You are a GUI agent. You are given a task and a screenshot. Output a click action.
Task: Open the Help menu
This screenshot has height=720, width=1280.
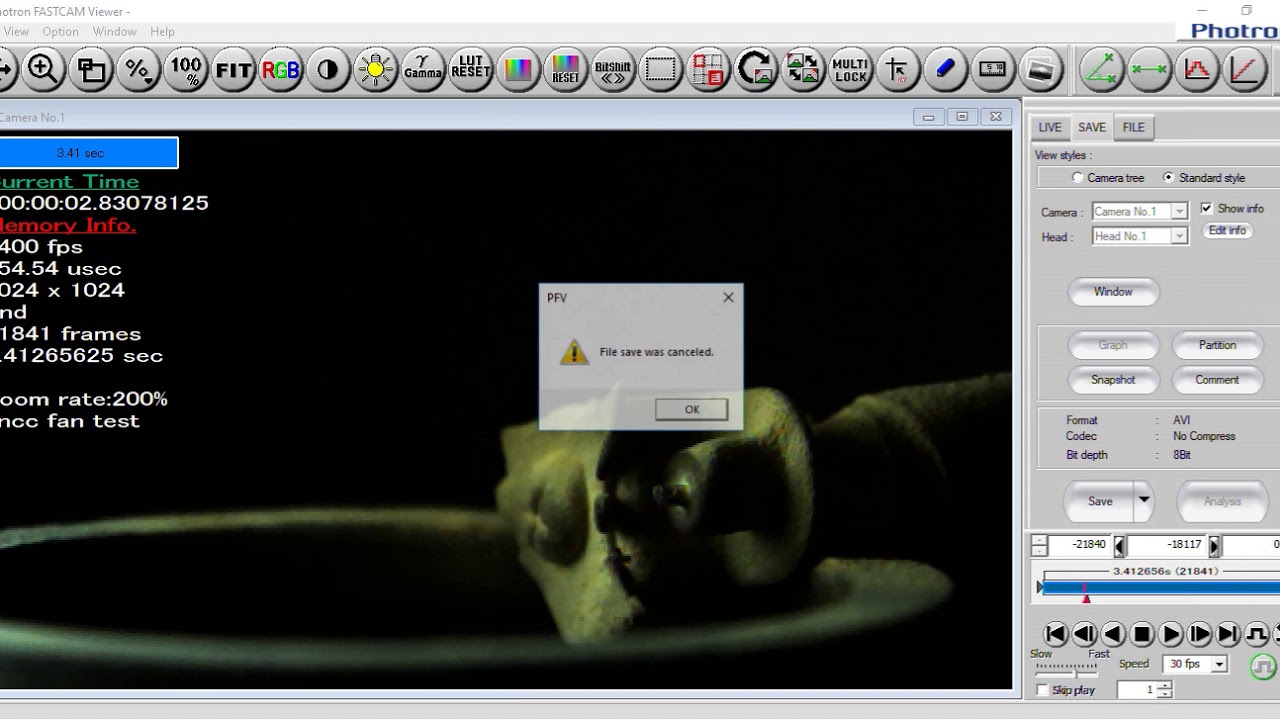click(162, 31)
